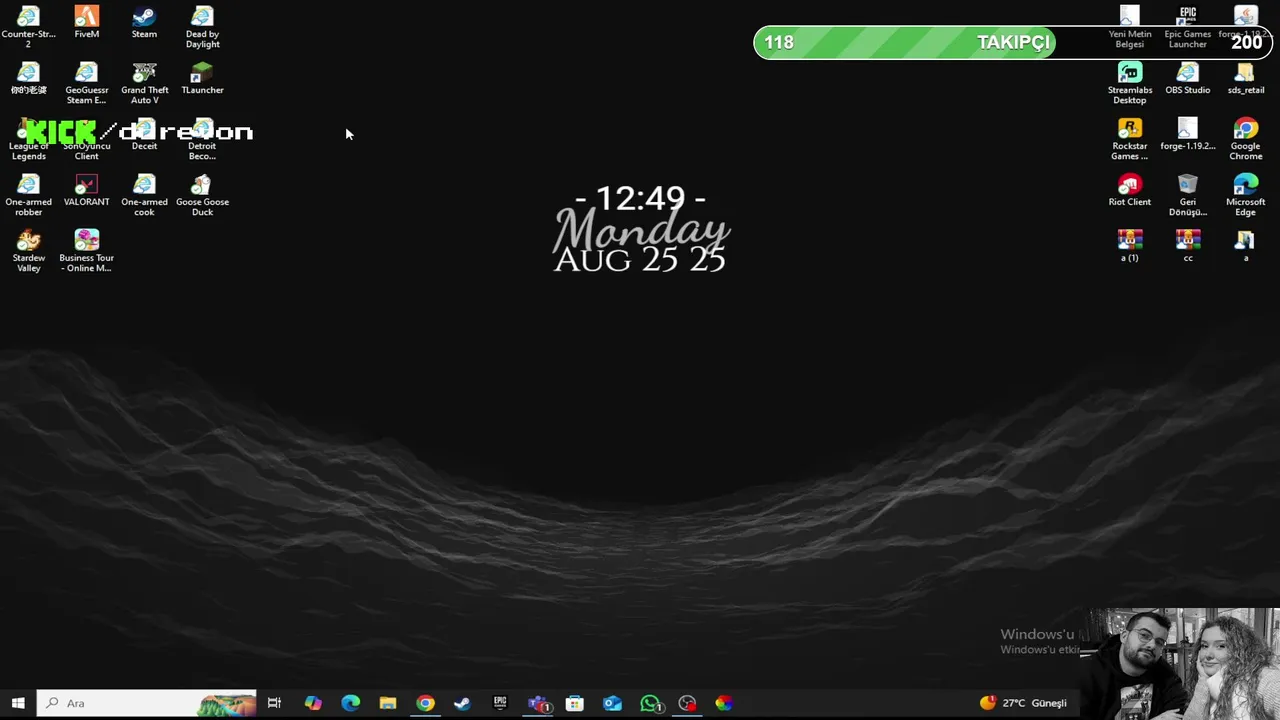Open the Dead by Daylight shortcut
Image resolution: width=1280 pixels, height=720 pixels.
pyautogui.click(x=202, y=27)
